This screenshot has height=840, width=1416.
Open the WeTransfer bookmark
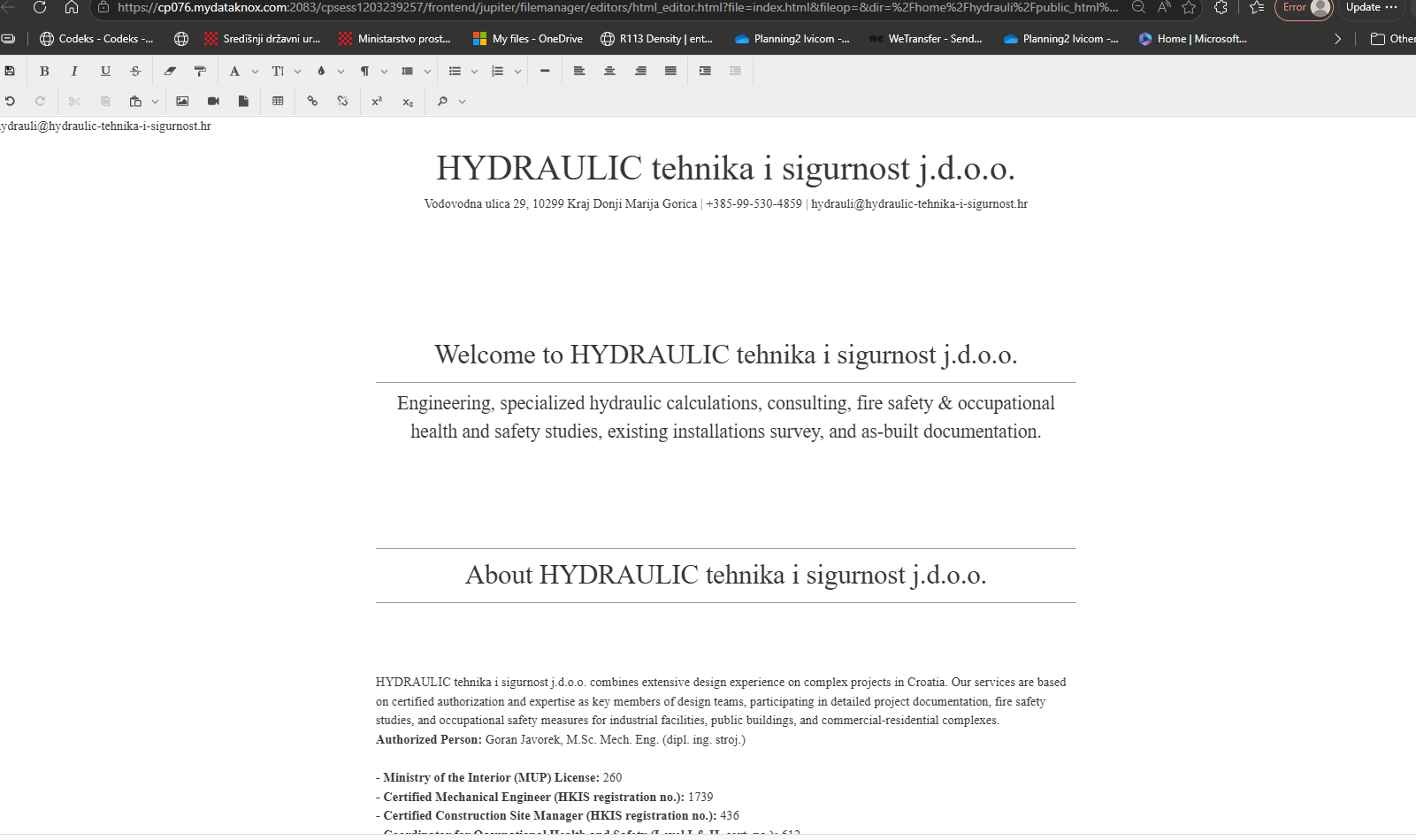[x=926, y=39]
